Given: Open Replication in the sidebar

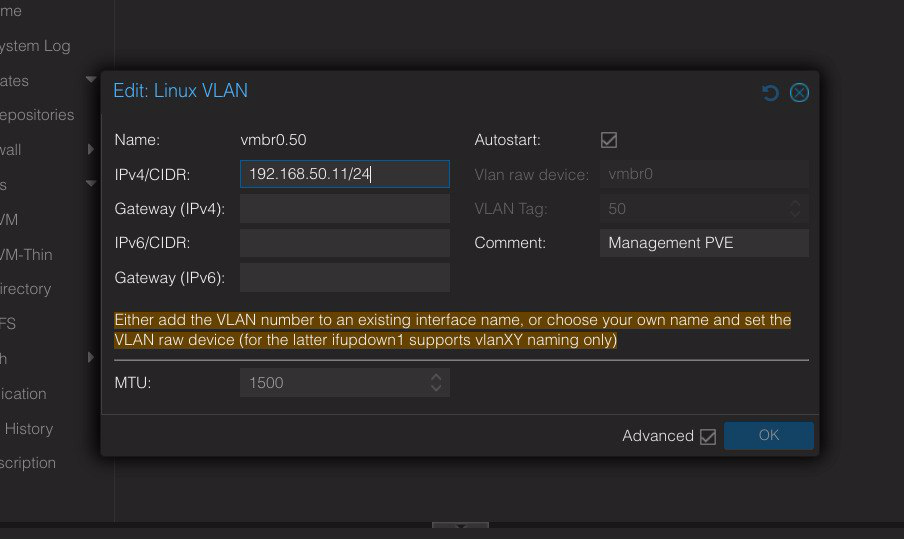Looking at the screenshot, I should point(23,394).
